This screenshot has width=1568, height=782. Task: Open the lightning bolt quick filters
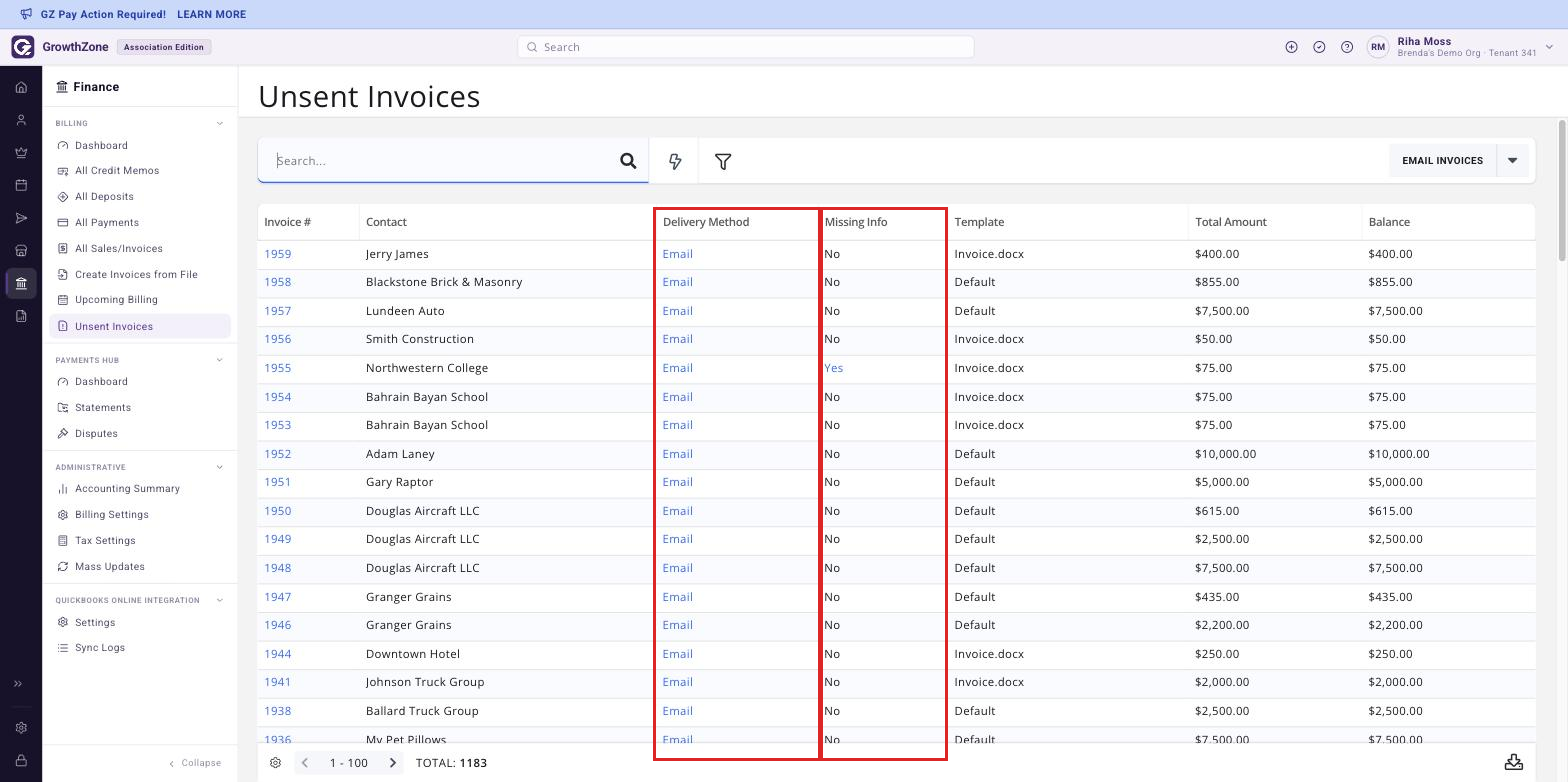click(675, 161)
